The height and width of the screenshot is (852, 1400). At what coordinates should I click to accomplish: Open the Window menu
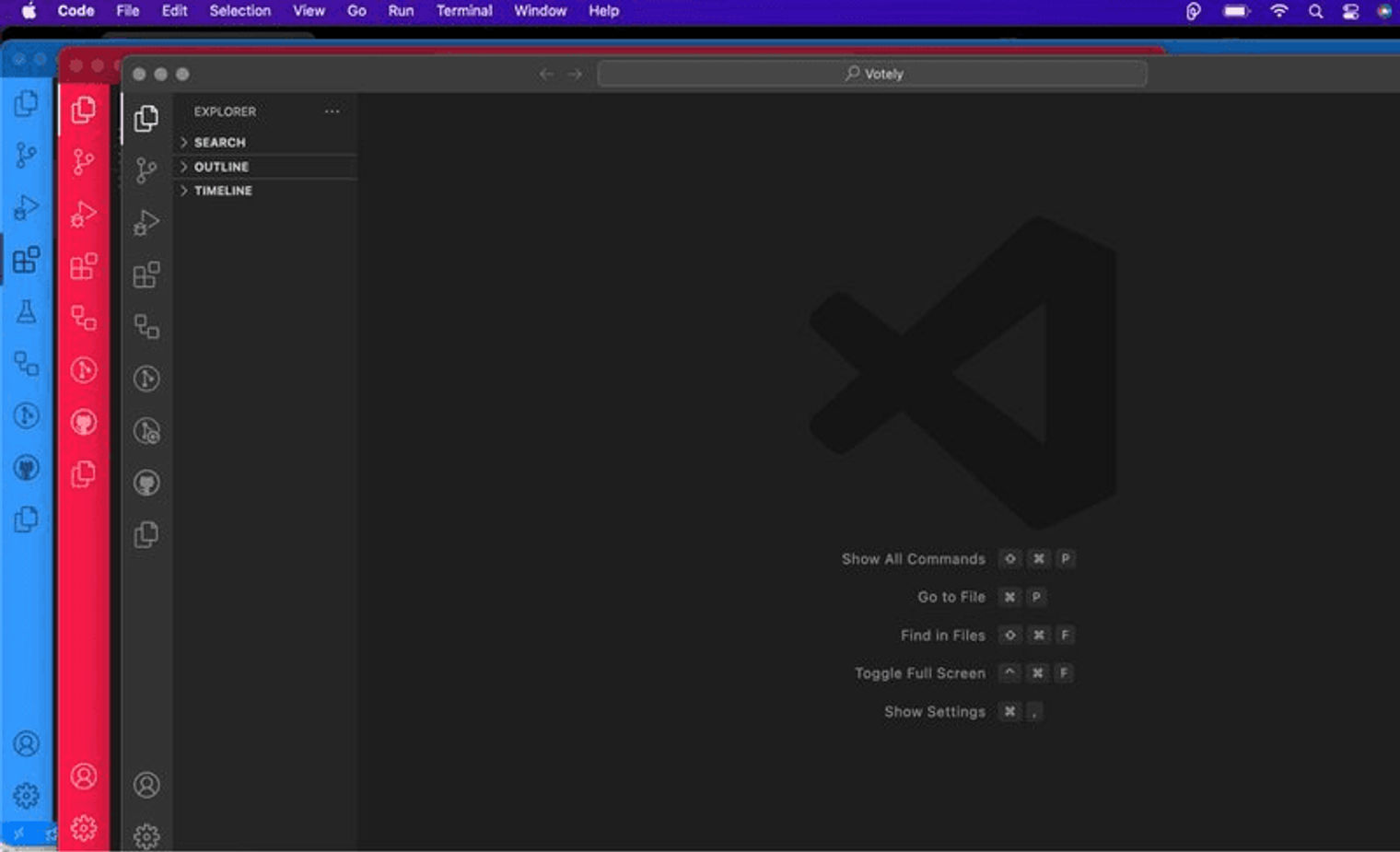tap(540, 11)
